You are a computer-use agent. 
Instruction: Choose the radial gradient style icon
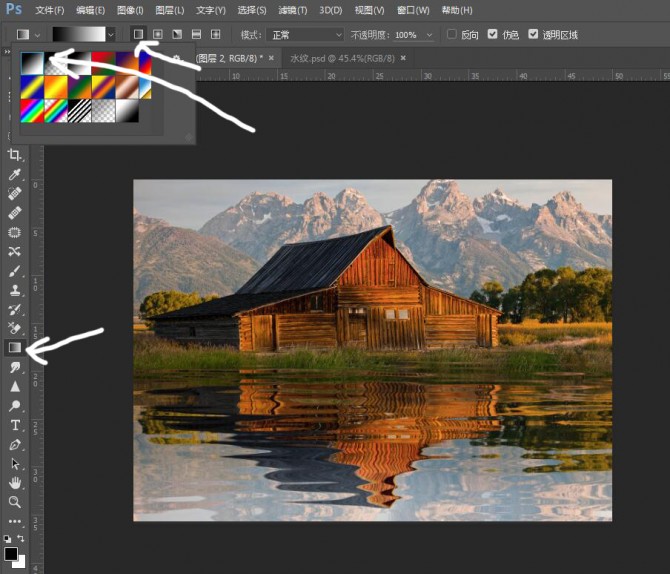[x=157, y=34]
